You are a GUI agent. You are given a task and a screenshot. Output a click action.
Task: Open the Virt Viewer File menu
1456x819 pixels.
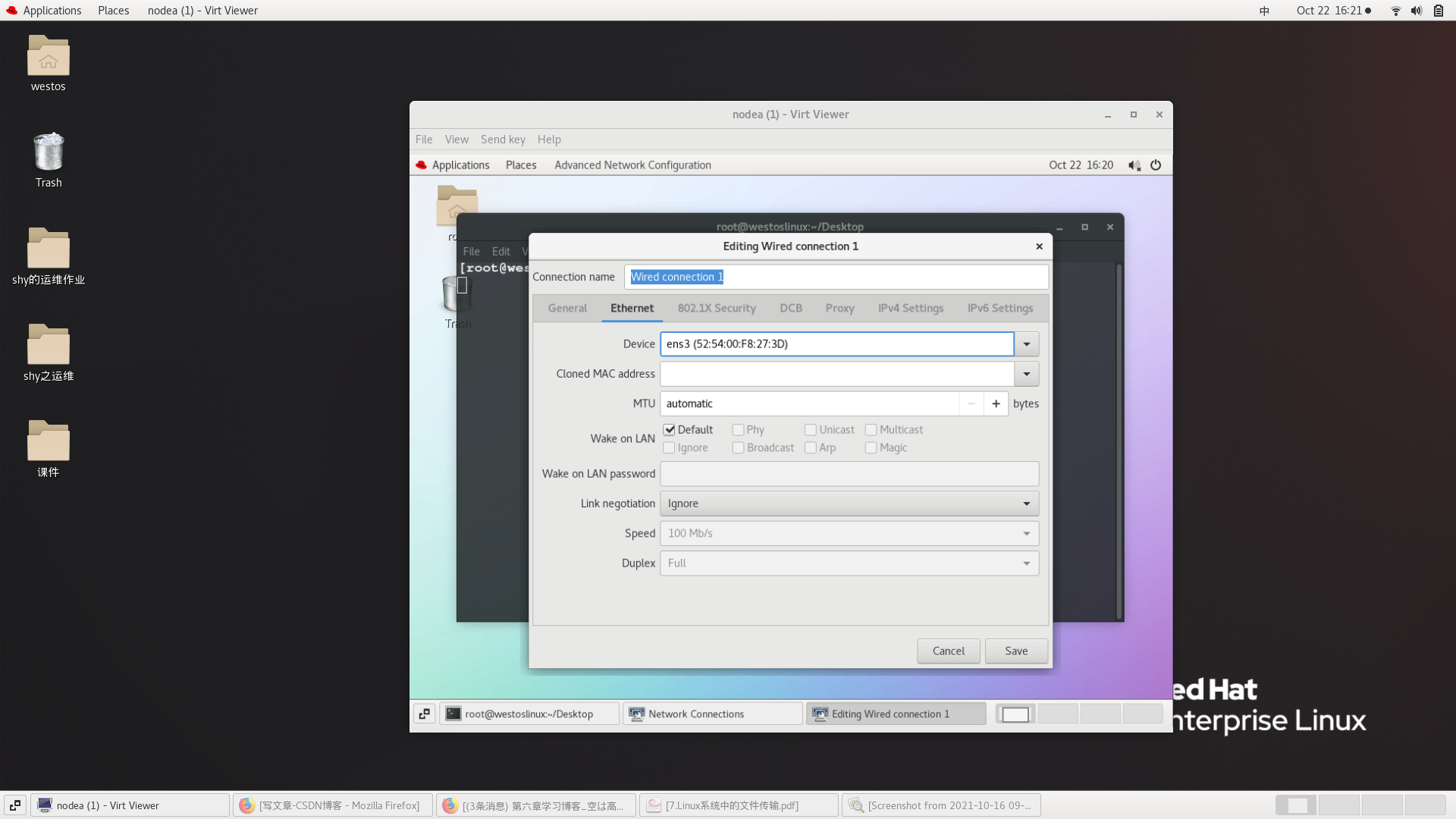[x=424, y=140]
